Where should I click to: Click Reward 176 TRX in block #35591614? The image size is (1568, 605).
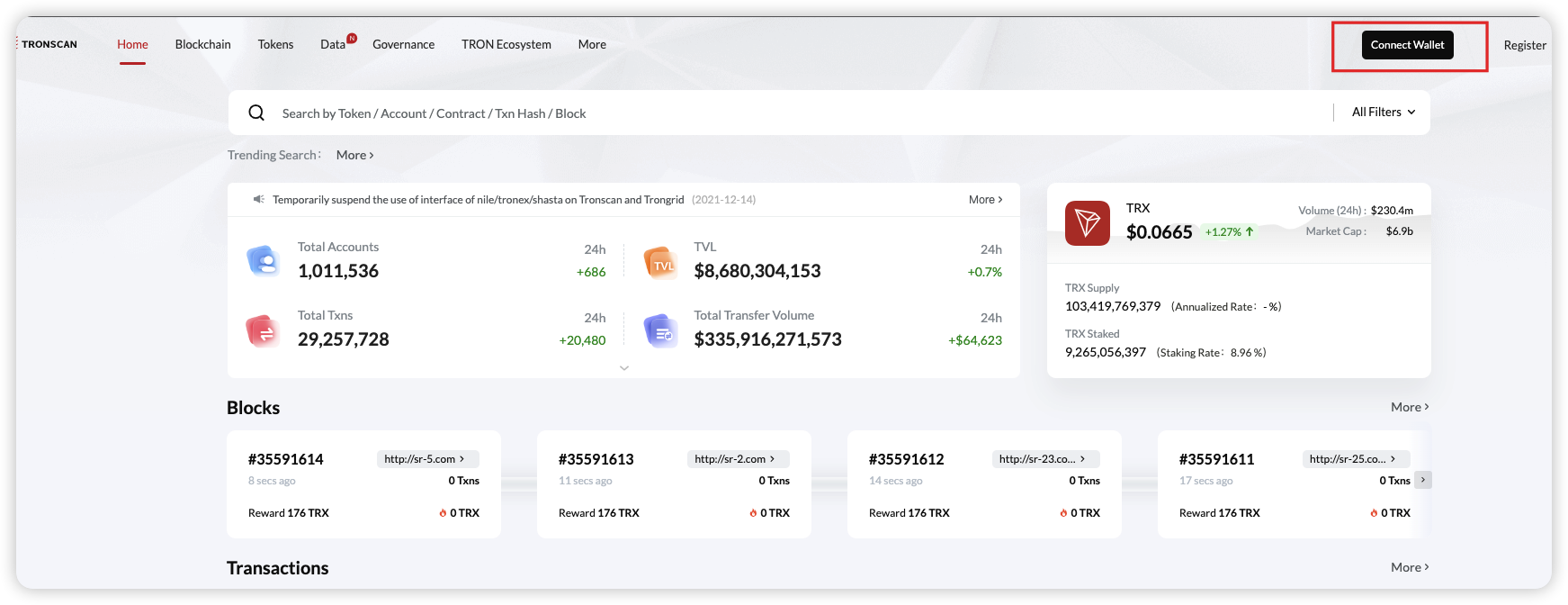289,513
